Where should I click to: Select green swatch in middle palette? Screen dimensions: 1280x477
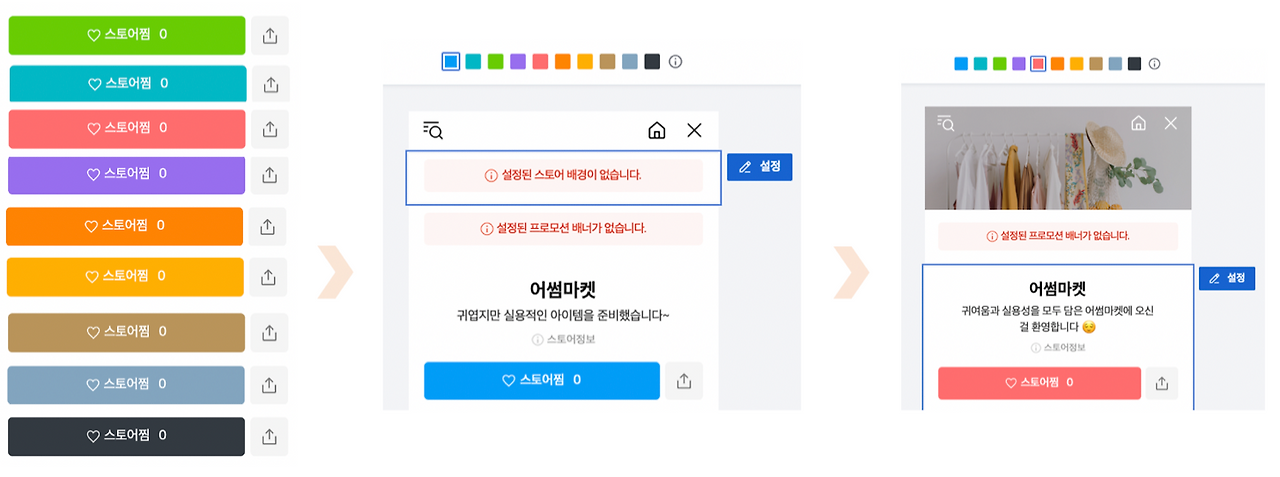495,62
